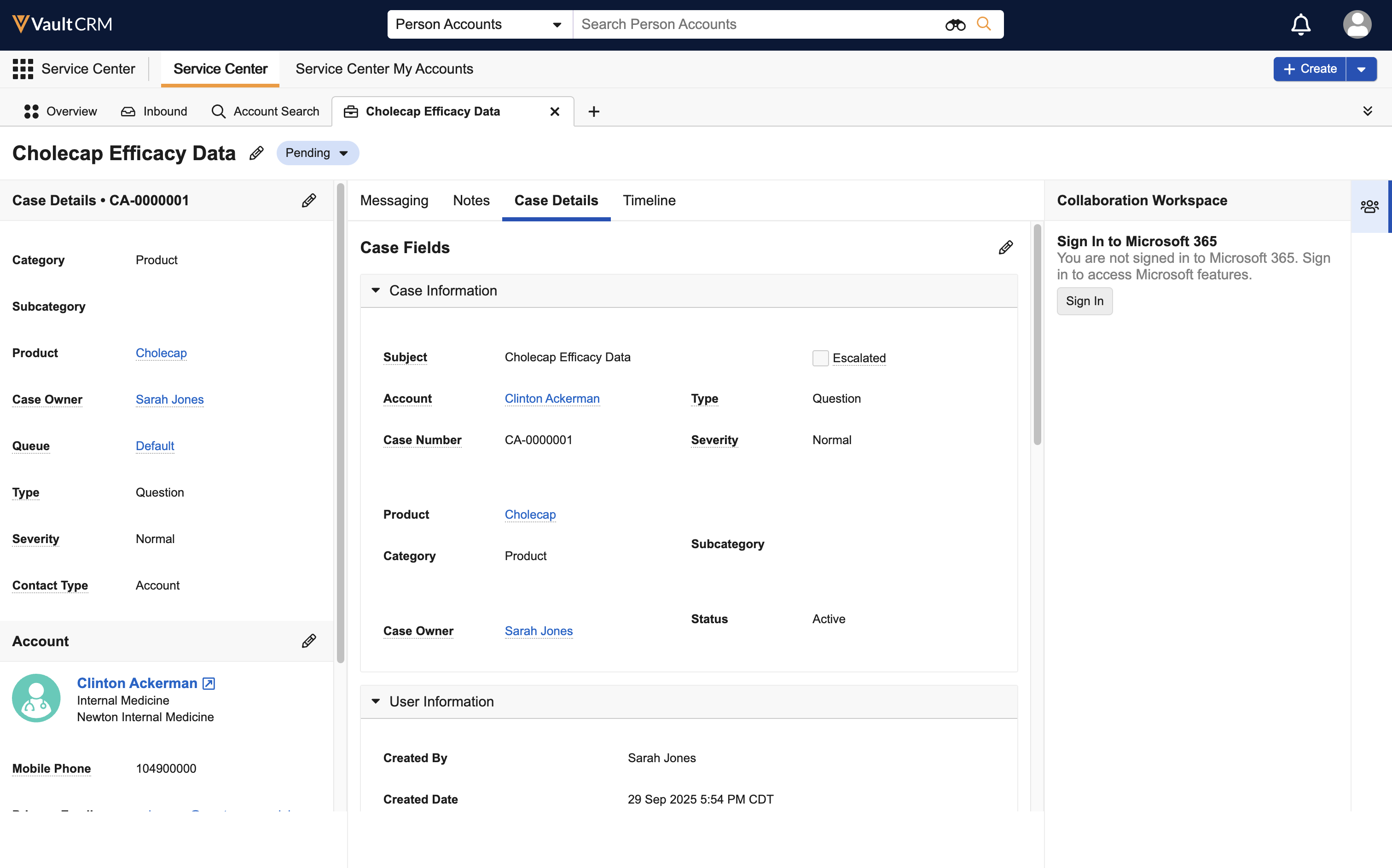Open the Pending status dropdown
1392x868 pixels.
318,153
